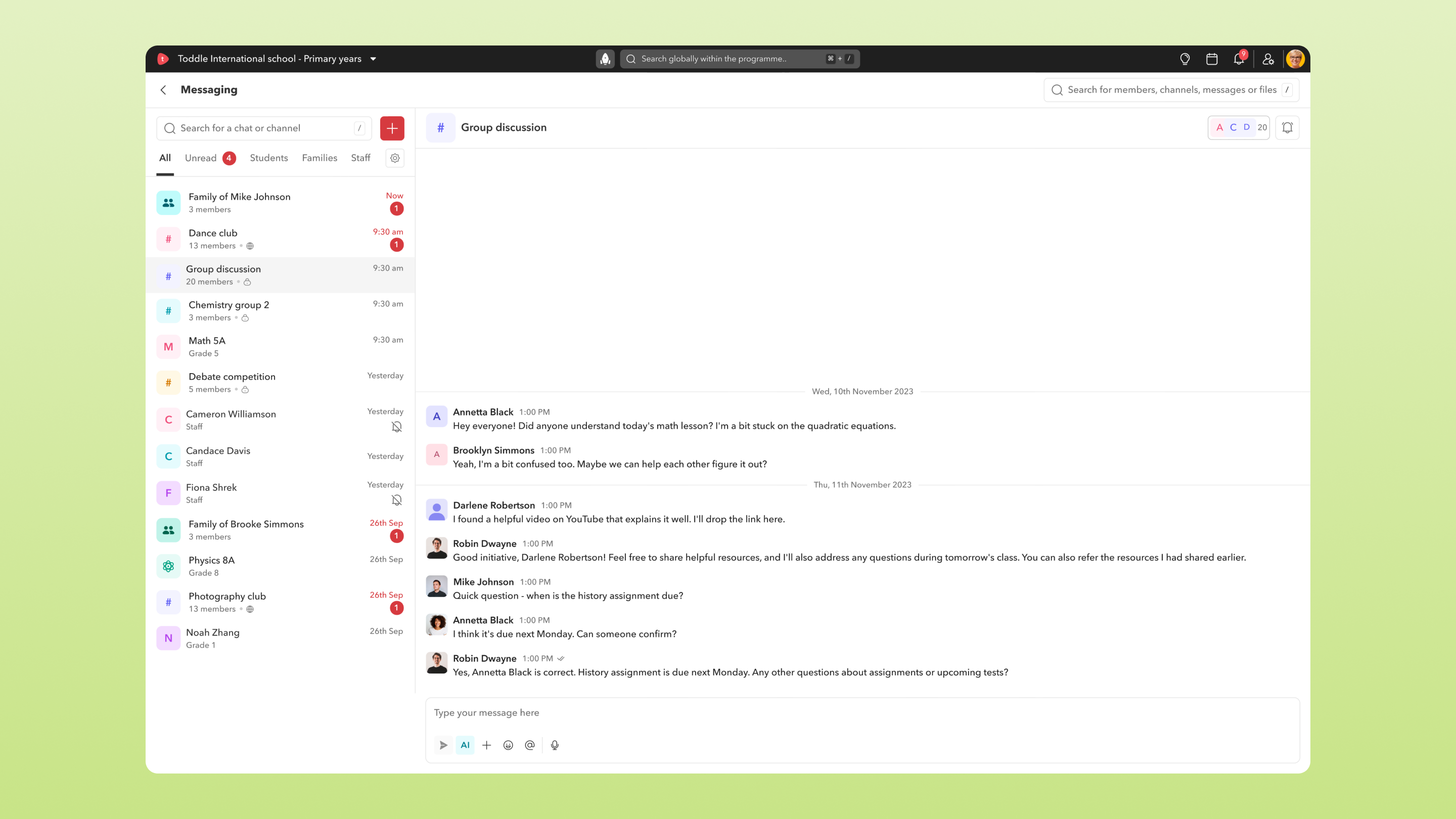
Task: Open messaging settings gear icon
Action: click(394, 158)
